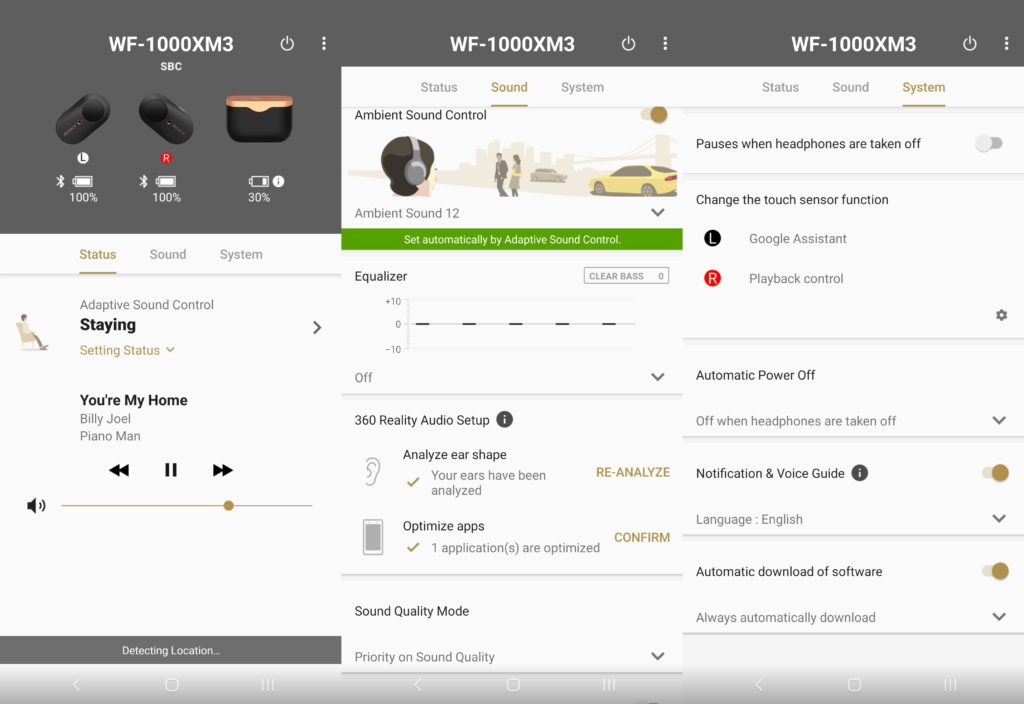This screenshot has width=1024, height=704.
Task: Tap the Adaptive Sound Control sitting person icon
Action: 31,332
